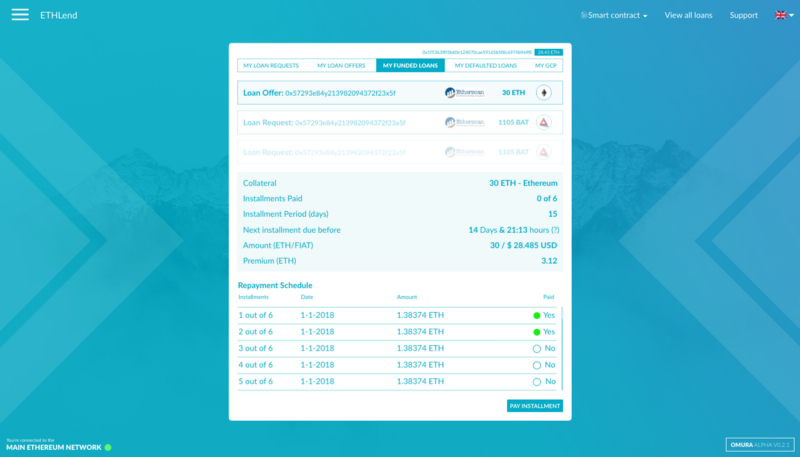Click the Smart contract document icon
Viewport: 800px width, 457px height.
pyautogui.click(x=584, y=16)
